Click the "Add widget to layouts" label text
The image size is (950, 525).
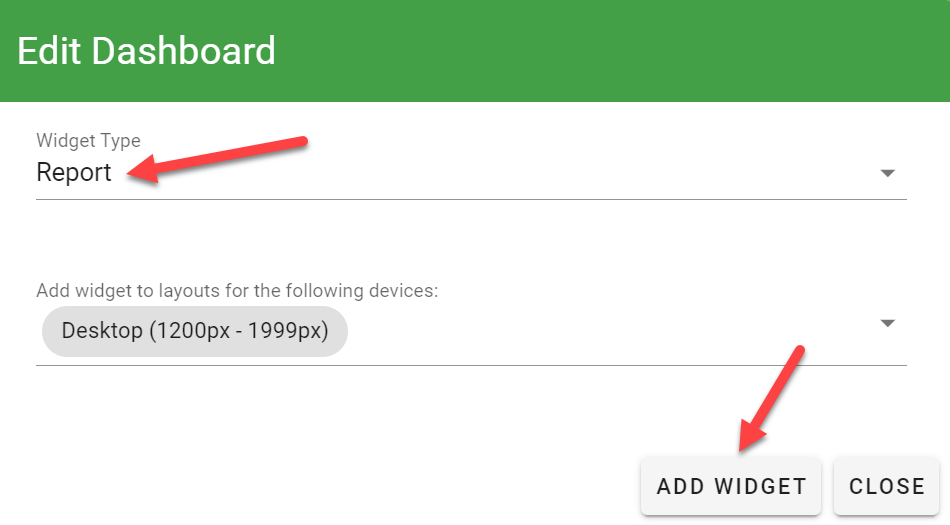pyautogui.click(x=237, y=291)
